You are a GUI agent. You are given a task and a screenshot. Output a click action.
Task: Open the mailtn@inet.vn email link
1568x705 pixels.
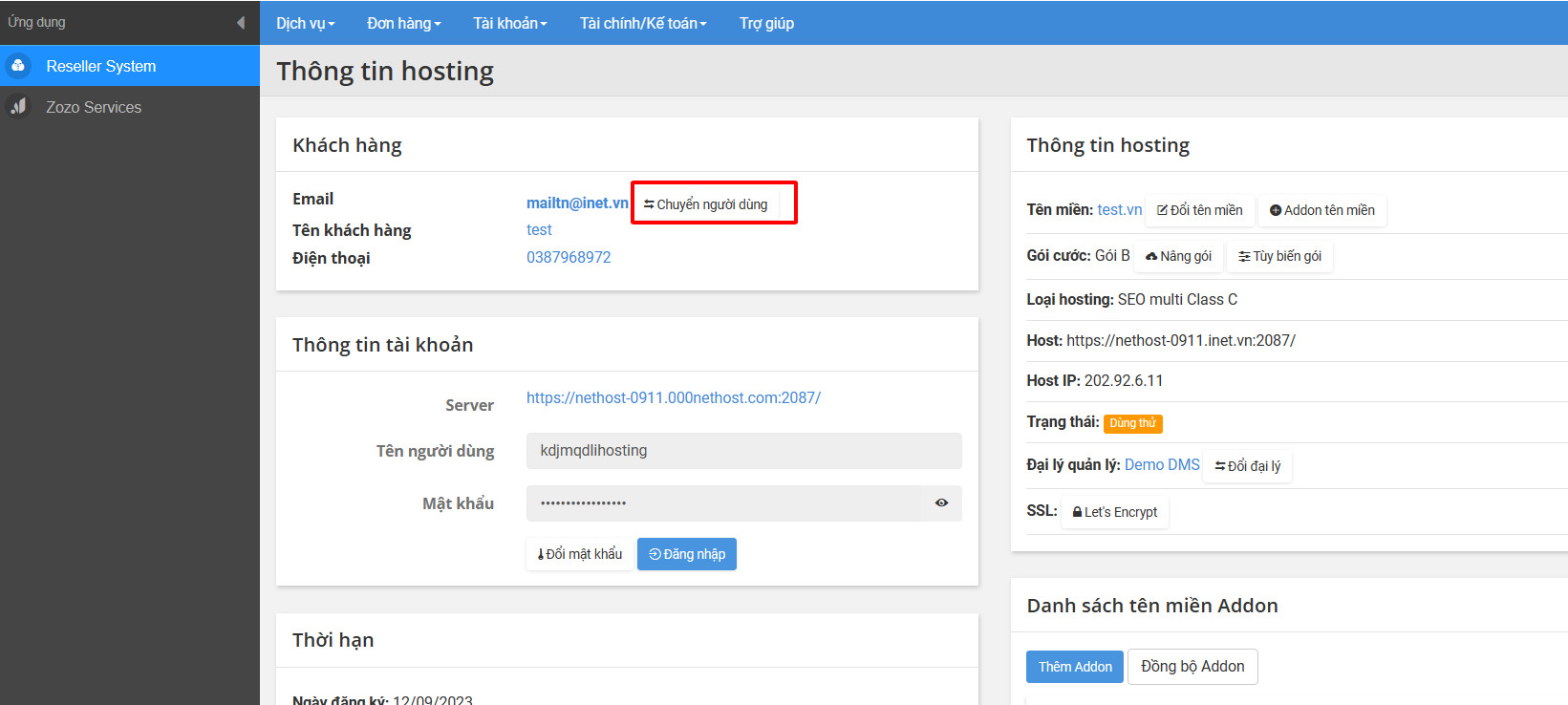click(x=577, y=203)
